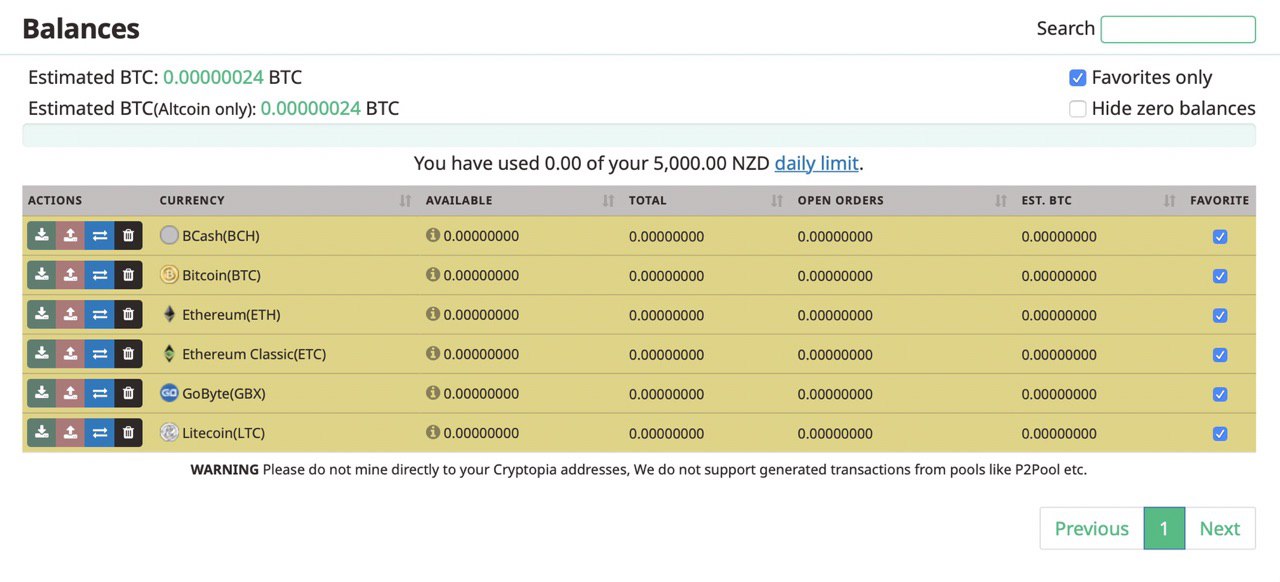Click info icon beside Ethereum Classic available balance
1280x582 pixels.
pyautogui.click(x=433, y=353)
